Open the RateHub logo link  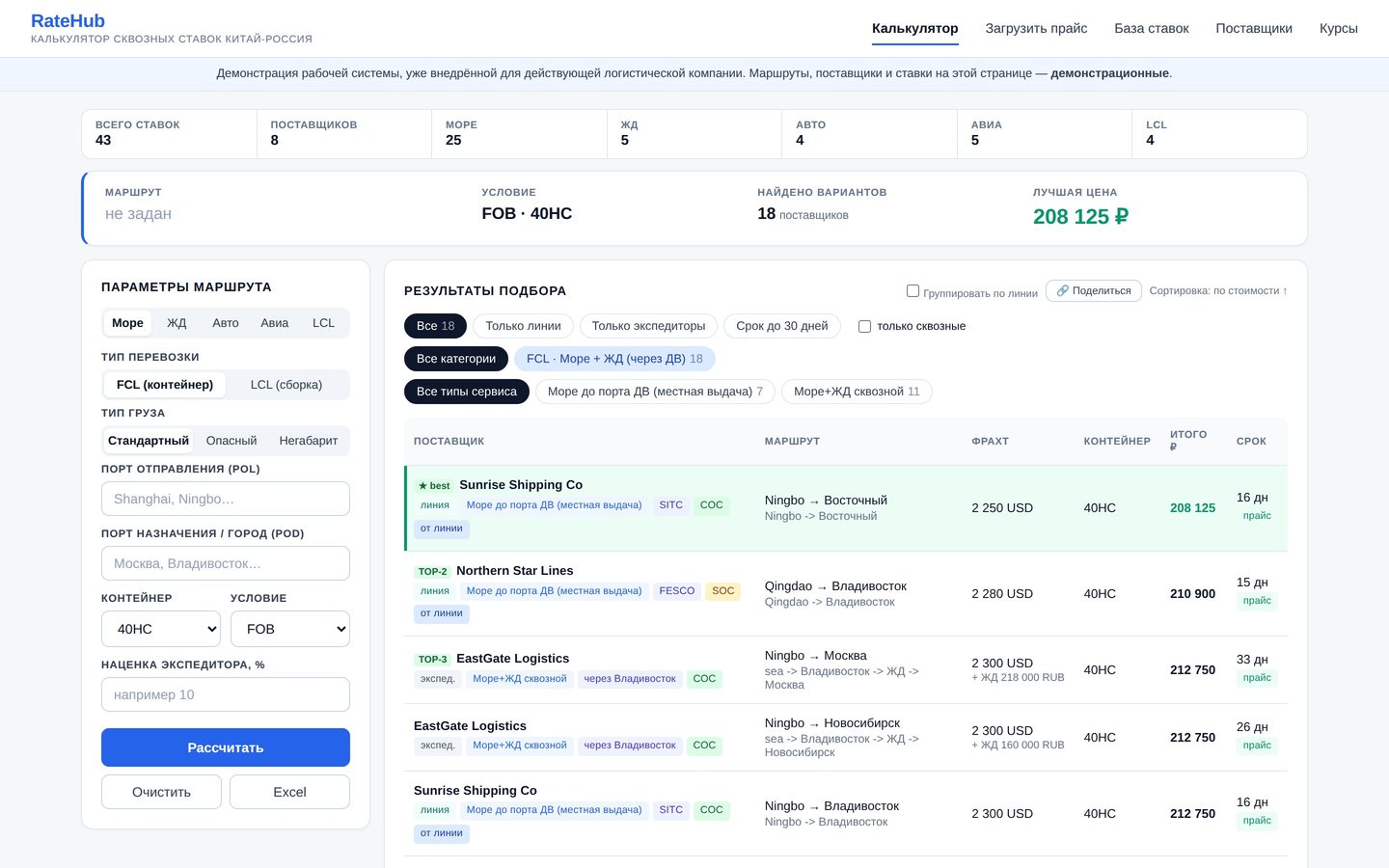tap(68, 21)
